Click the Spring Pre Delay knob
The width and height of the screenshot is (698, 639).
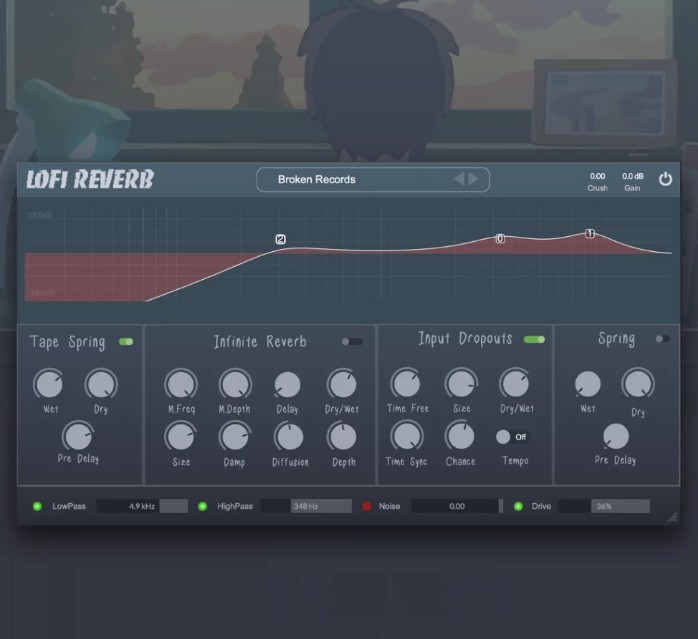616,436
